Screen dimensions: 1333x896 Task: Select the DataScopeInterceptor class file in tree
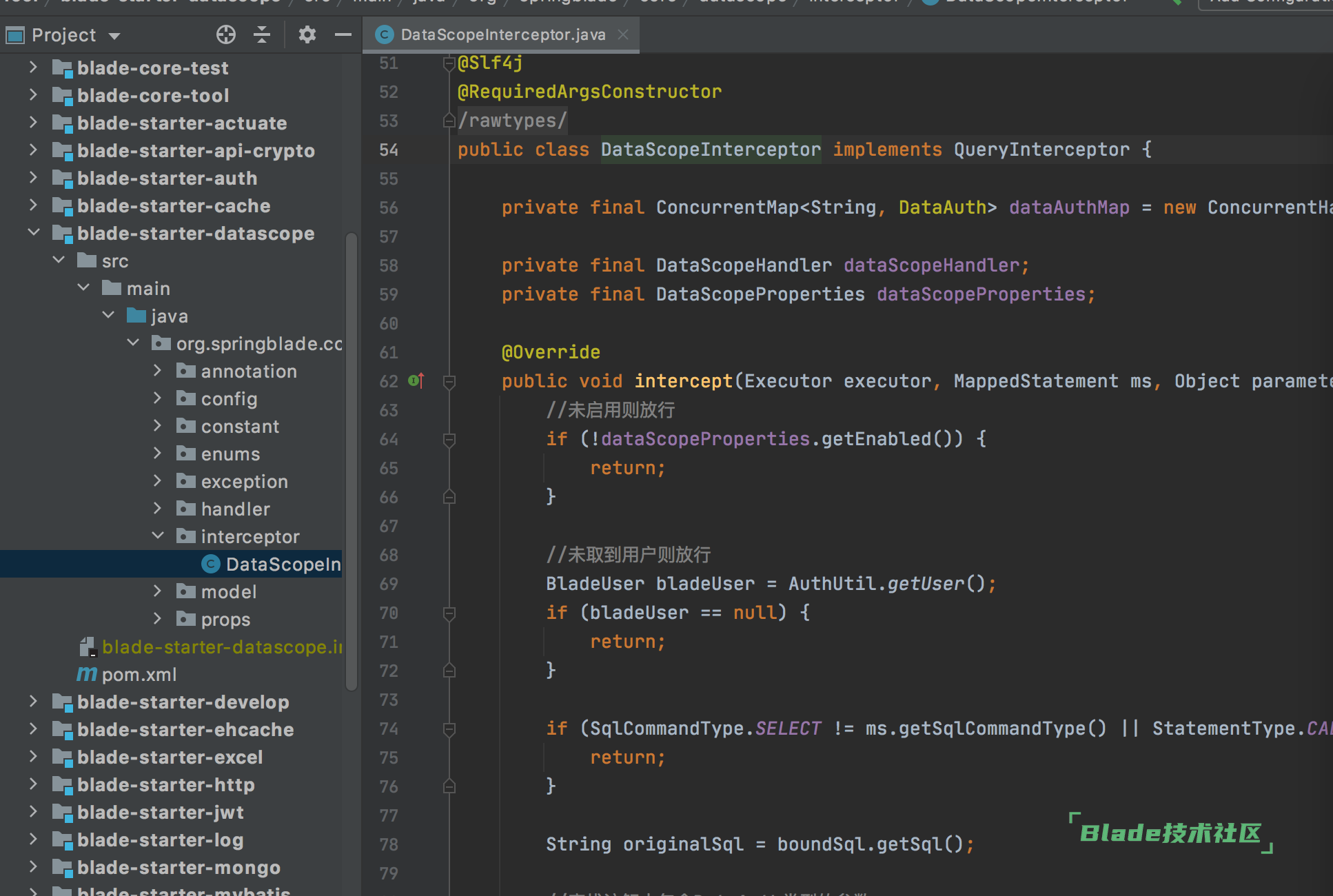coord(283,564)
